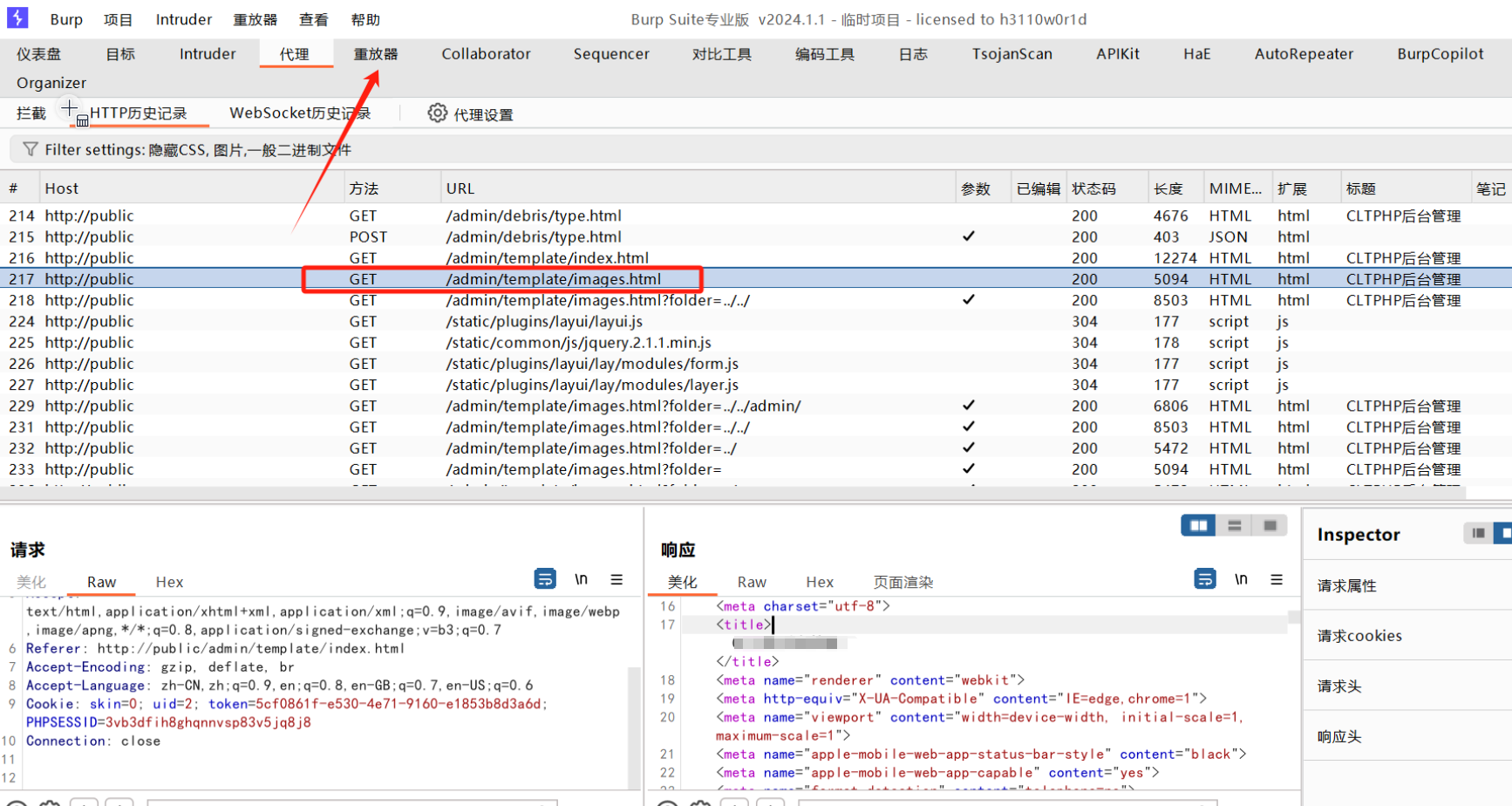Switch request view to Hex
1512x806 pixels.
coord(169,582)
